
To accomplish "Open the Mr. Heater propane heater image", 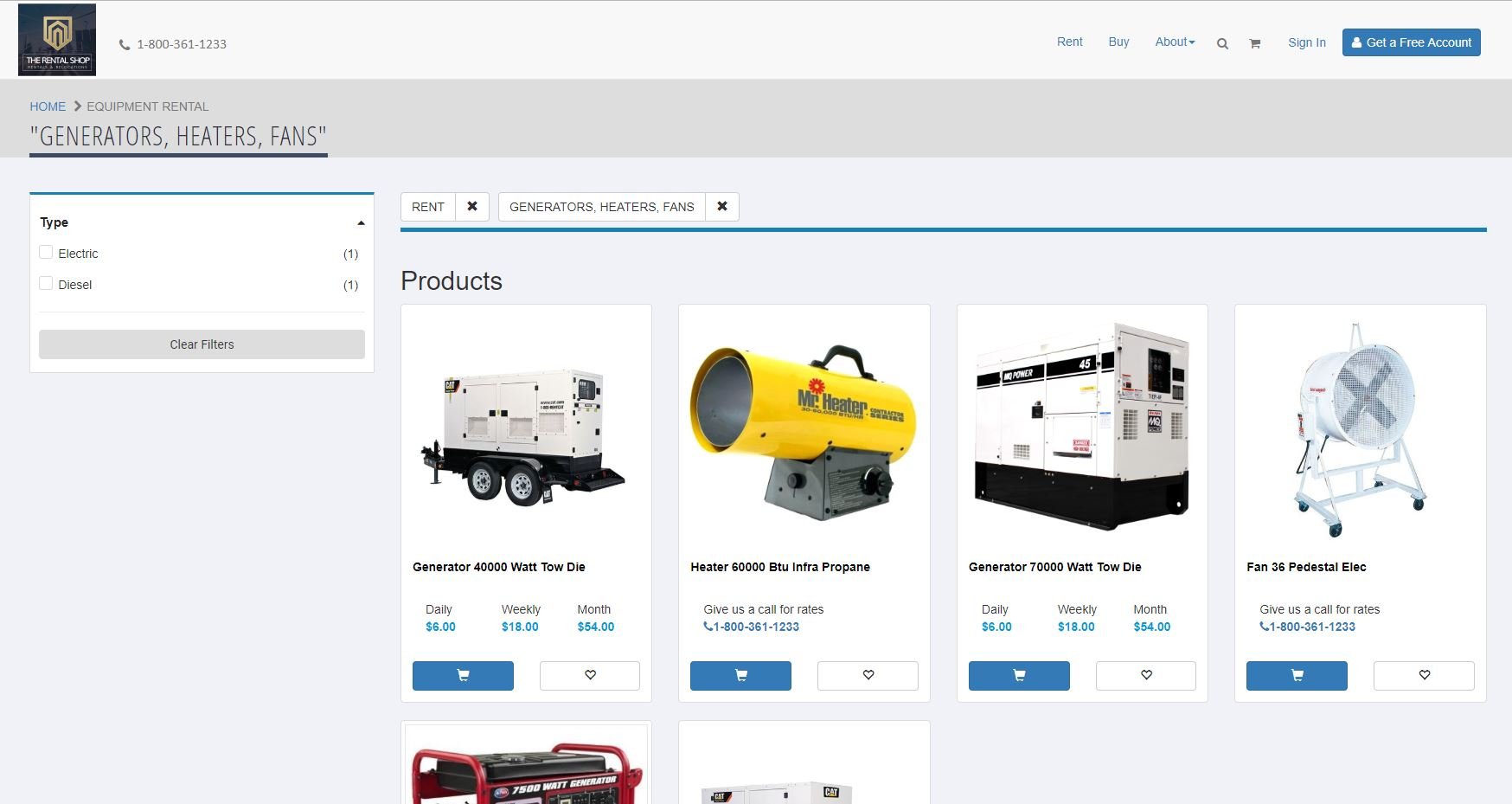I will click(803, 431).
